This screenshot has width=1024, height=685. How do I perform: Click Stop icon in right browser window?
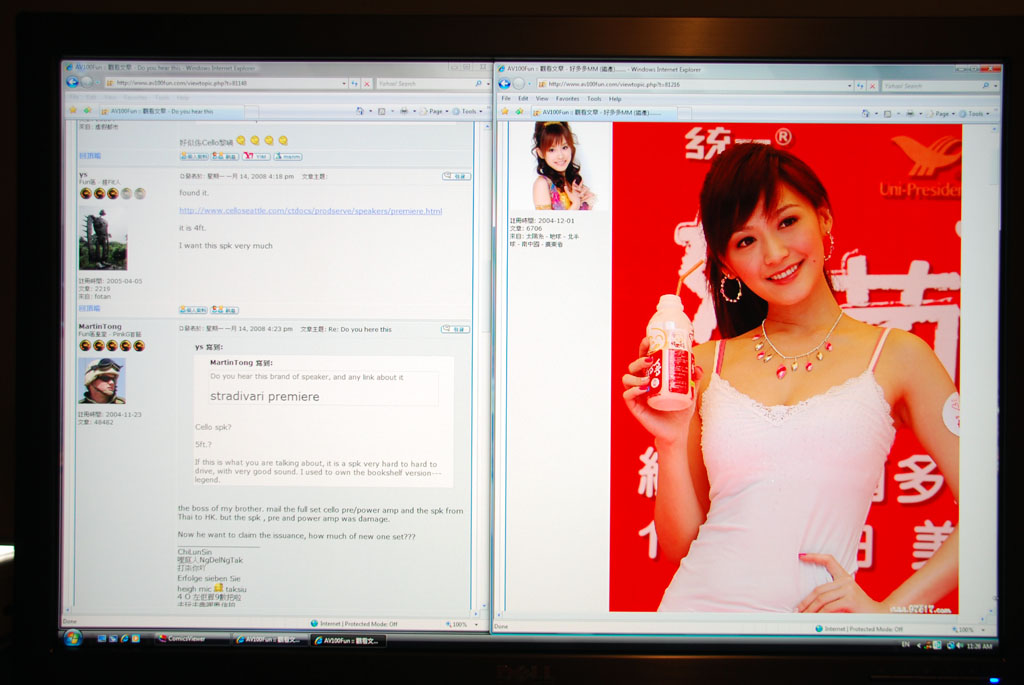pos(871,86)
